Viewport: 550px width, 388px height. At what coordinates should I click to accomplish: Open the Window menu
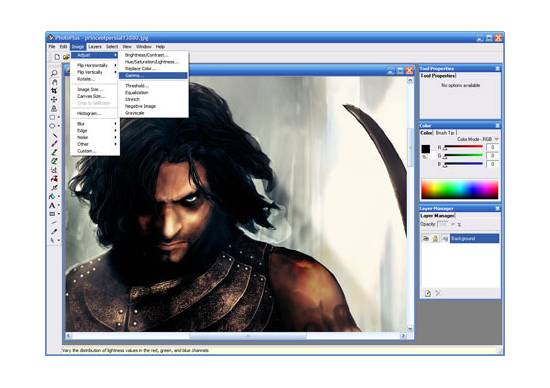pyautogui.click(x=144, y=47)
